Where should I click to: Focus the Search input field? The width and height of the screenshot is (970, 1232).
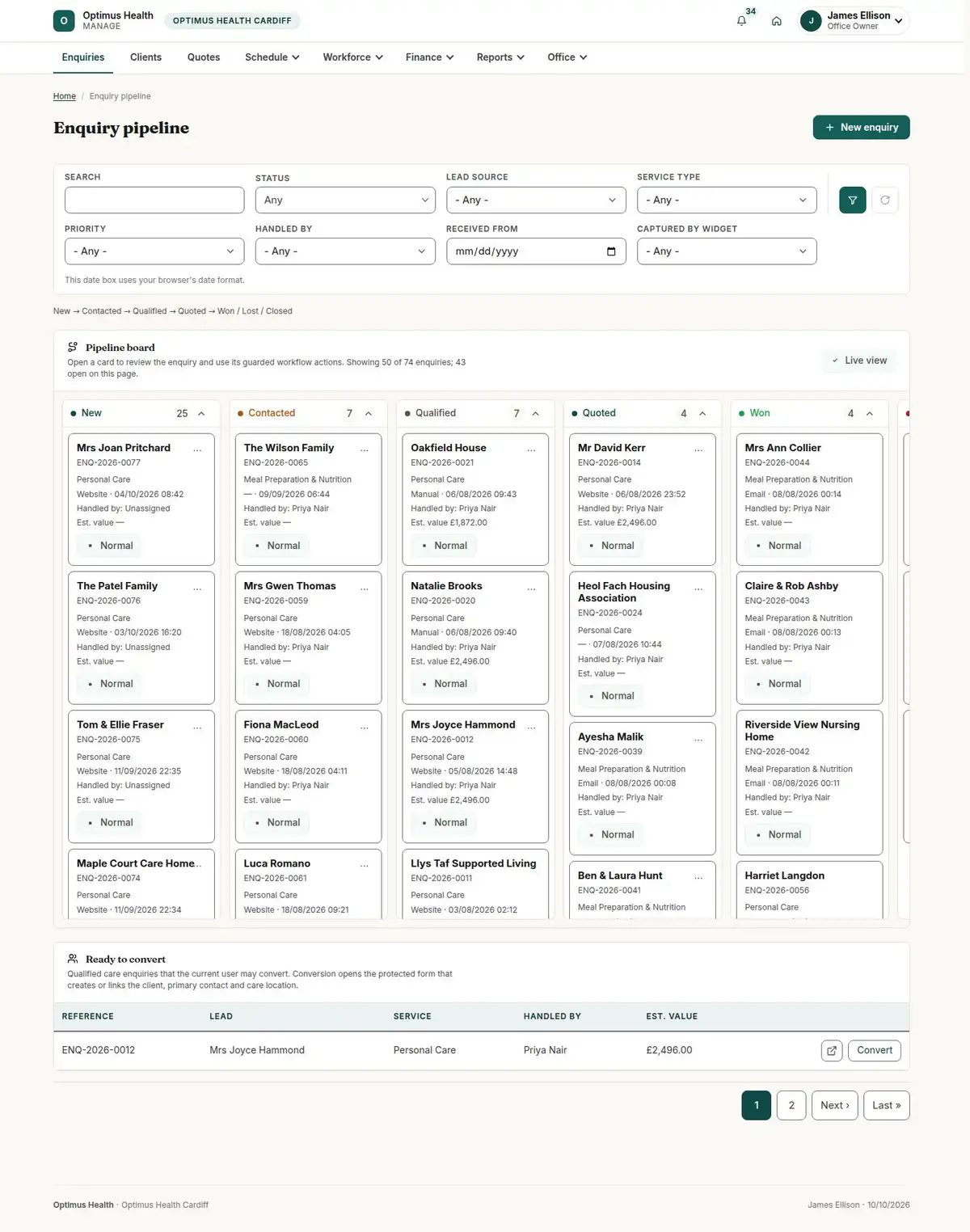tap(154, 200)
